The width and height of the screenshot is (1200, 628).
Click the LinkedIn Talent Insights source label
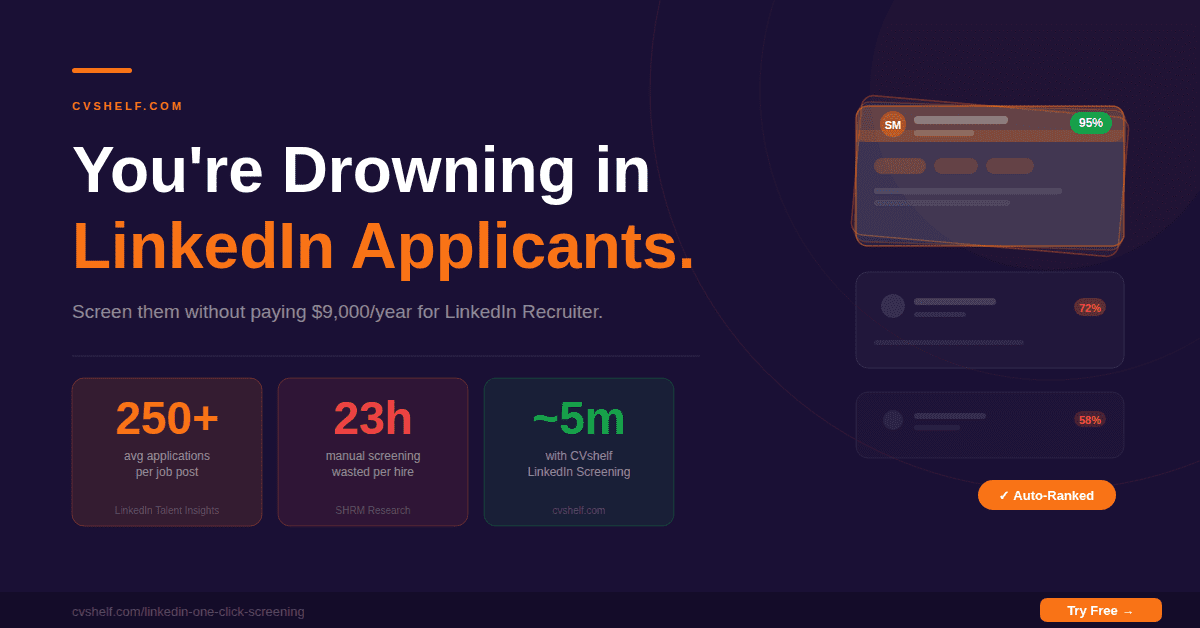[x=166, y=509]
